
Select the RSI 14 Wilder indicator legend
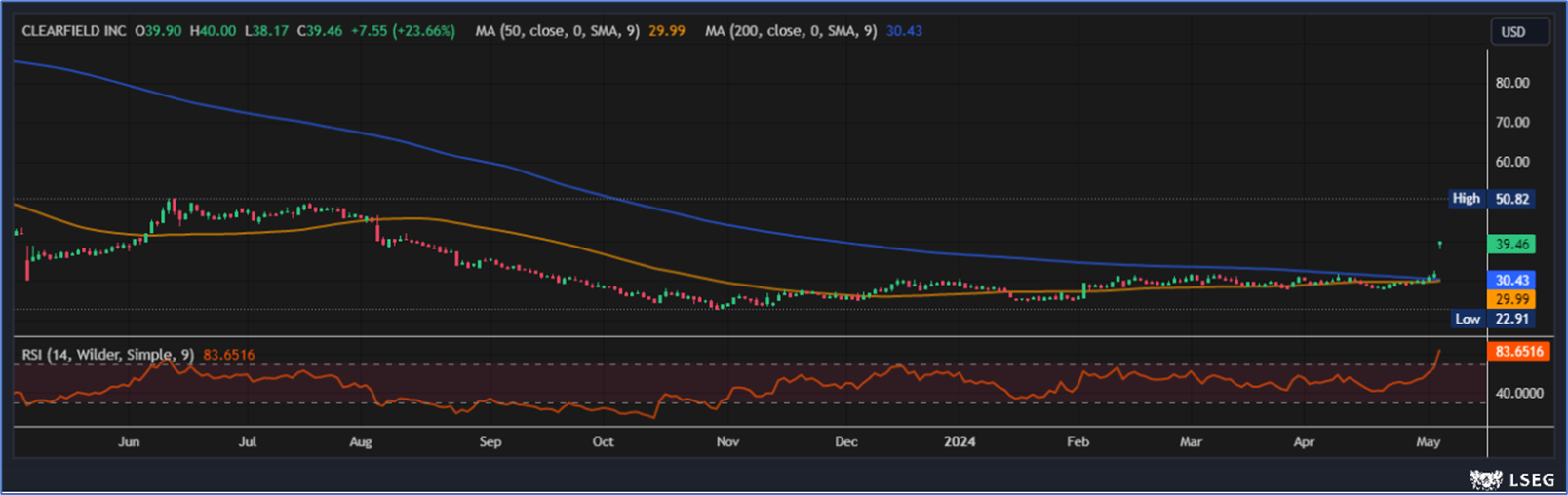point(108,355)
